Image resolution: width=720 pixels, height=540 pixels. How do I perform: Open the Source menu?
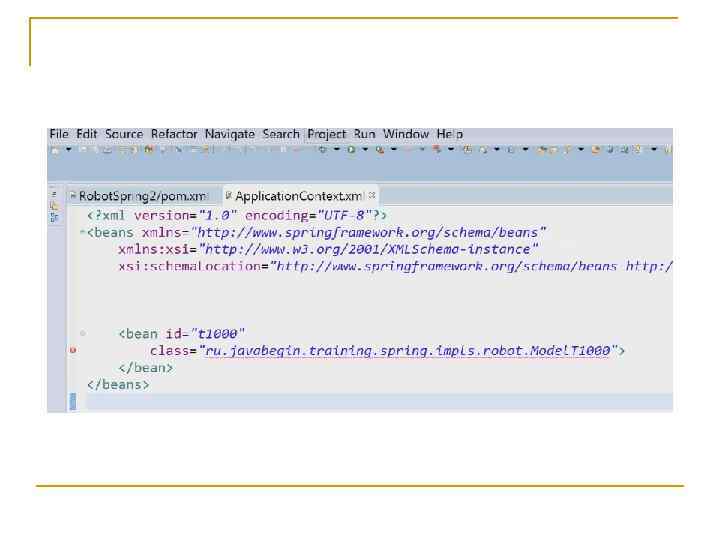pyautogui.click(x=124, y=134)
